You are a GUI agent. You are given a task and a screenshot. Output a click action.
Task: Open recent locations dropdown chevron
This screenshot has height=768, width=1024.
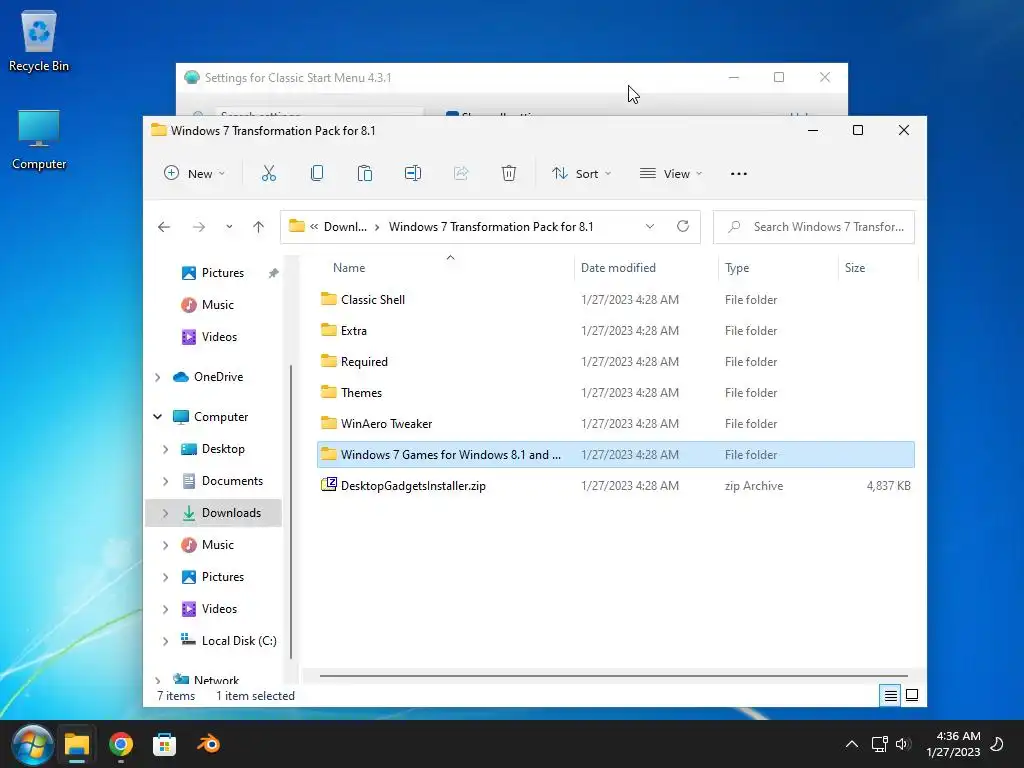coord(229,227)
